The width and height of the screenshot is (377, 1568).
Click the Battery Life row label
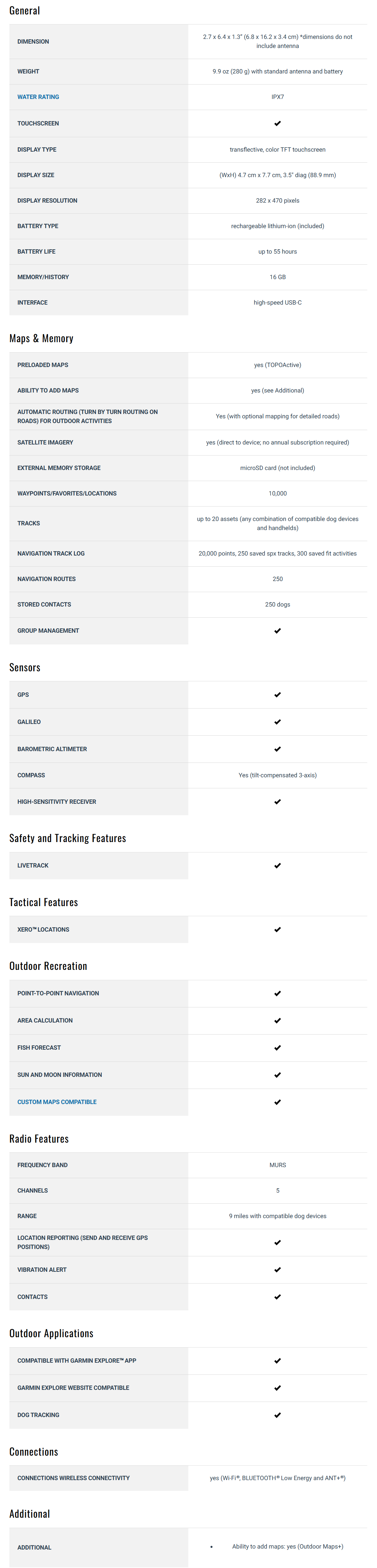[37, 251]
